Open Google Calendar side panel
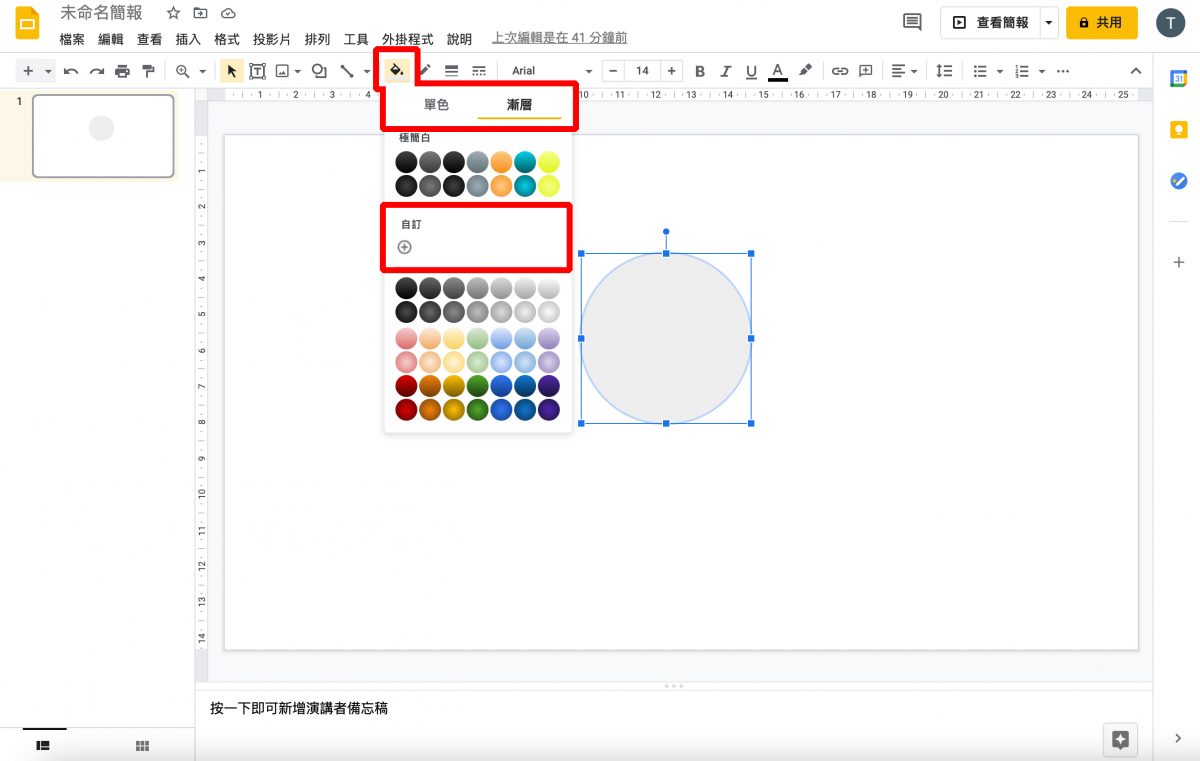This screenshot has height=761, width=1200. 1178,80
